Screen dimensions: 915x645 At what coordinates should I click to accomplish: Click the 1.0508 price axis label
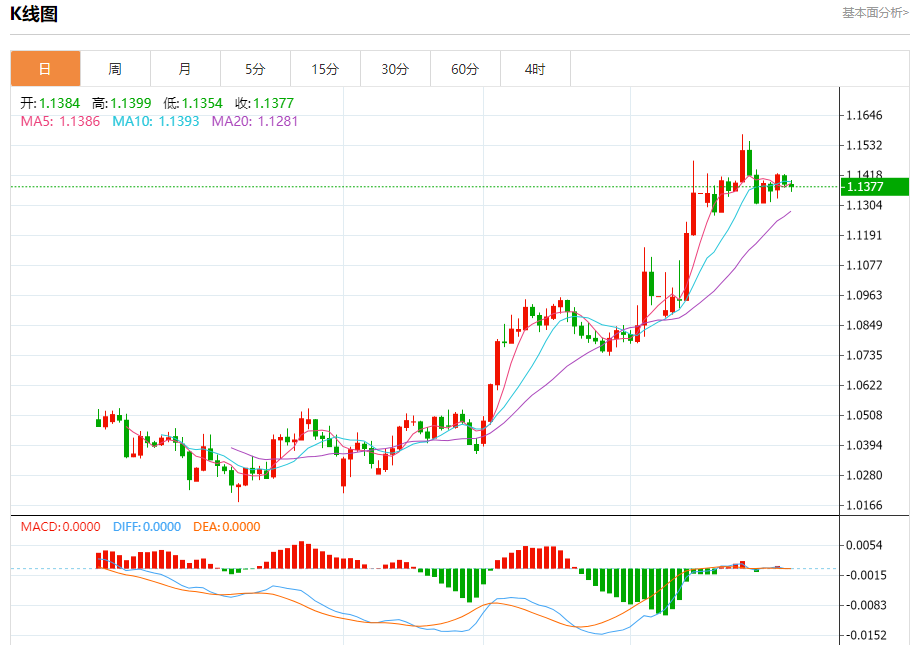864,415
